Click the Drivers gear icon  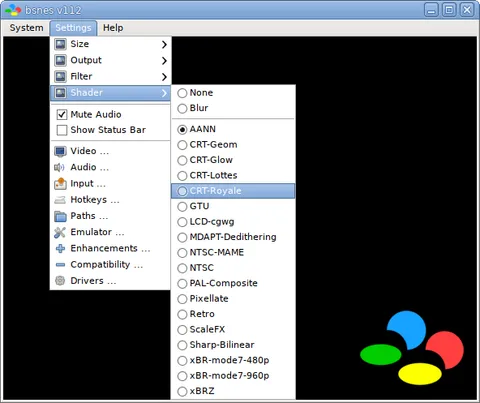coord(60,281)
